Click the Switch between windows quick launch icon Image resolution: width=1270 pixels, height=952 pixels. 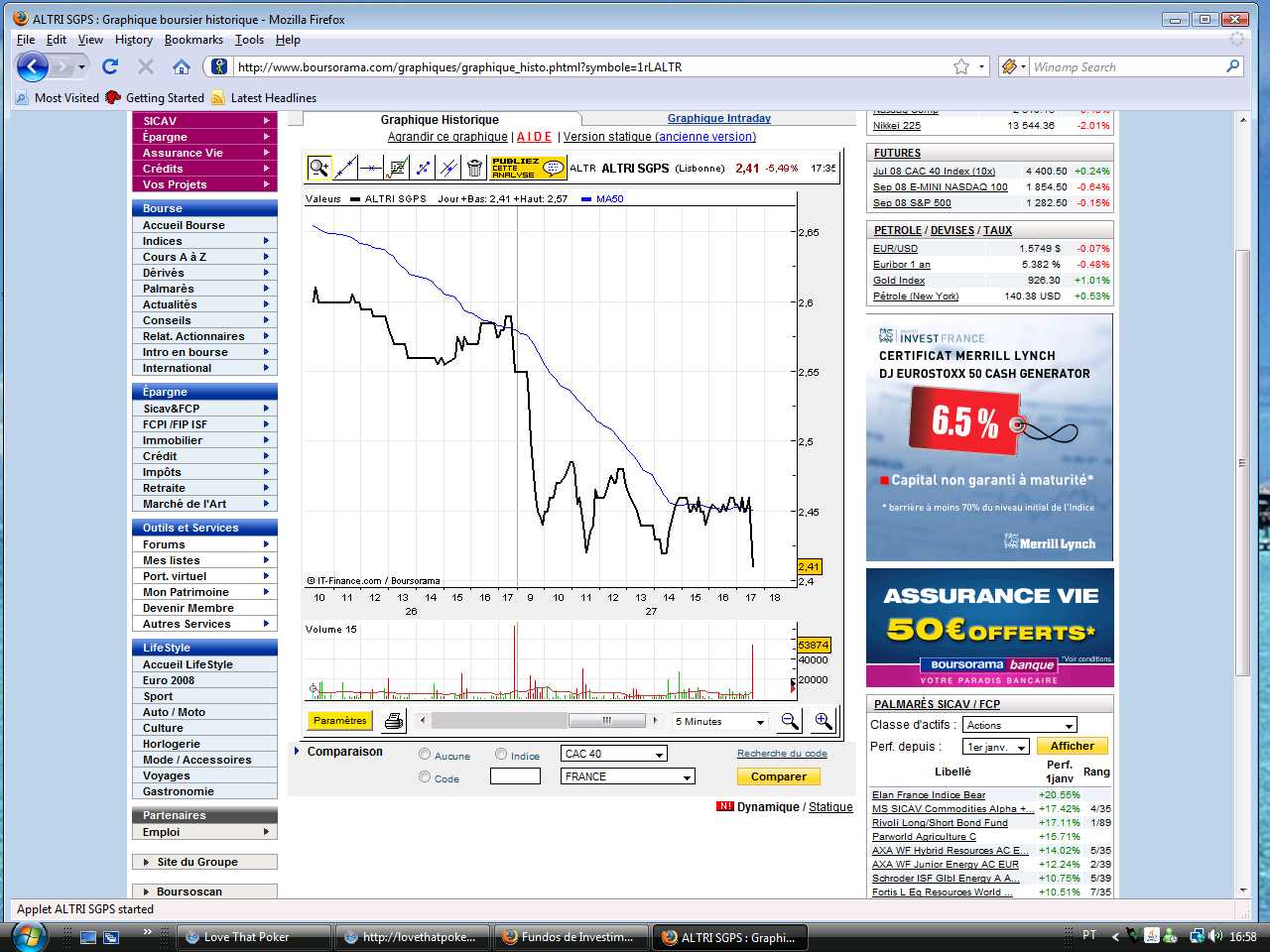pyautogui.click(x=111, y=936)
